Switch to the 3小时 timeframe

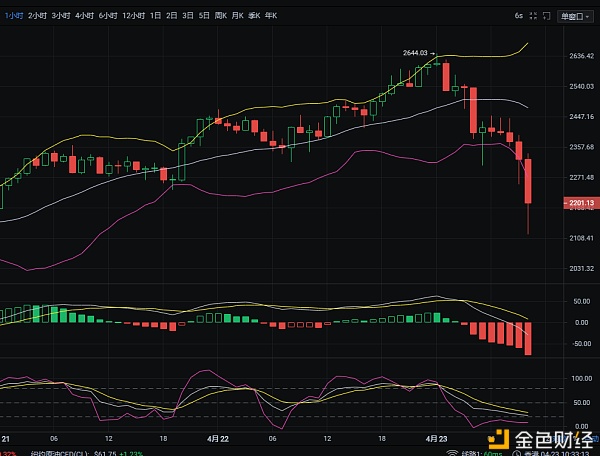pyautogui.click(x=61, y=16)
